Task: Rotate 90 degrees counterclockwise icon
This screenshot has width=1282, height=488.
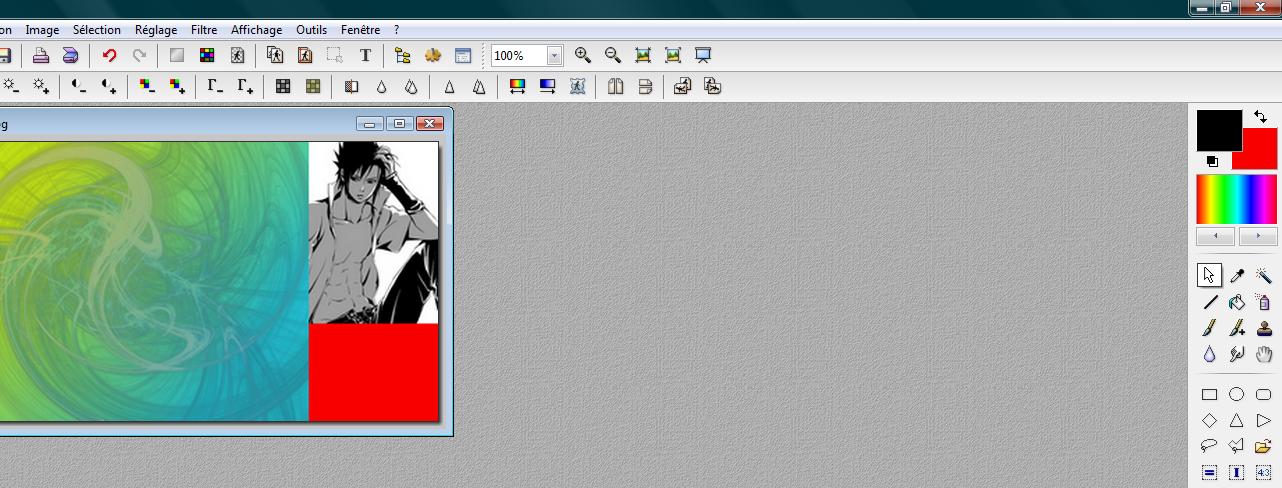Action: [682, 86]
